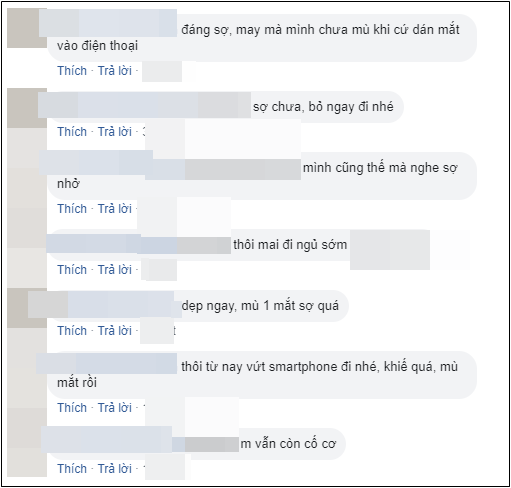Image resolution: width=511 pixels, height=488 pixels.
Task: Open blurred author name before 'đáng sợ, may mà'
Action: coord(108,23)
